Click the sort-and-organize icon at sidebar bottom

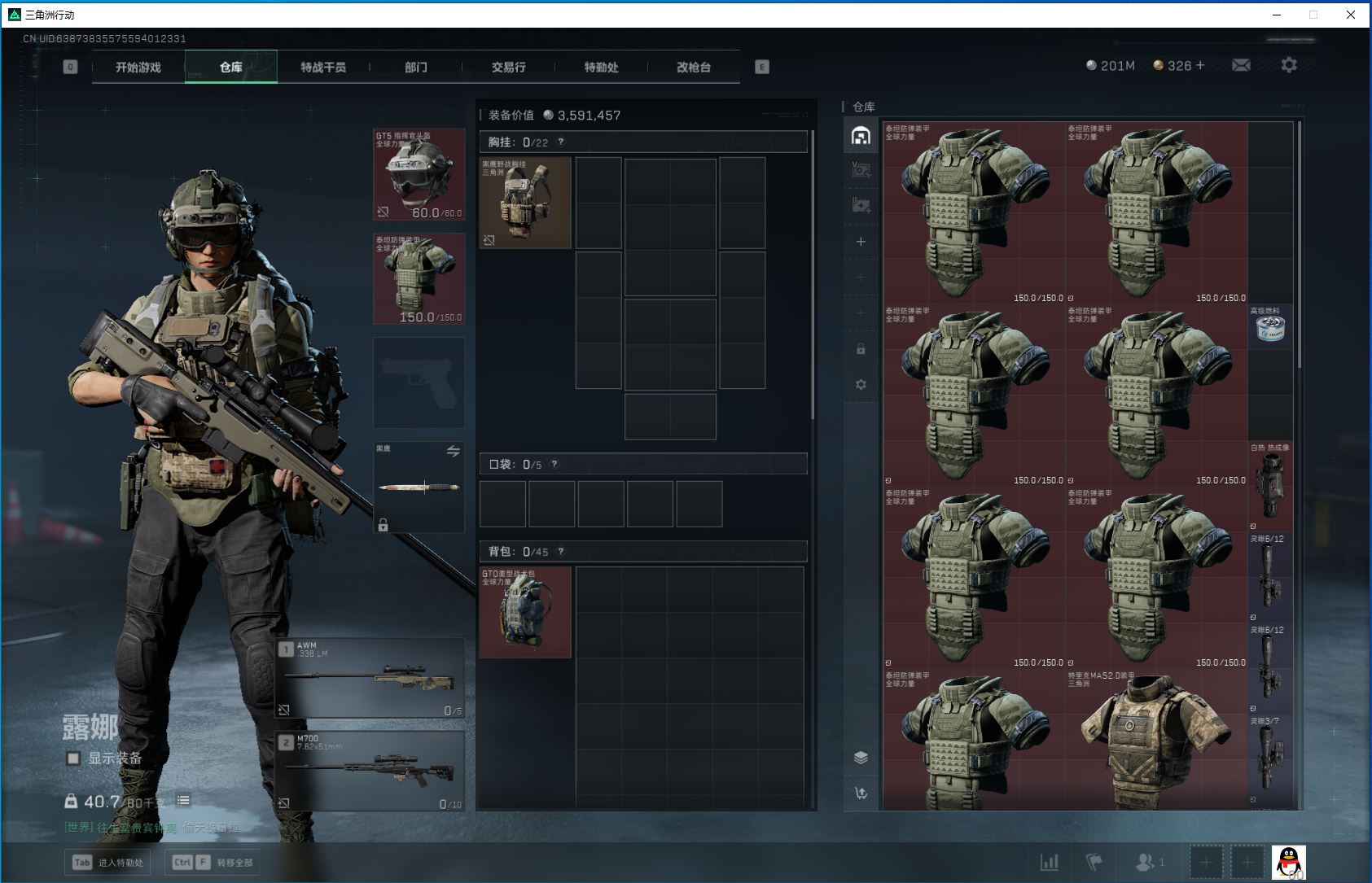click(x=861, y=793)
